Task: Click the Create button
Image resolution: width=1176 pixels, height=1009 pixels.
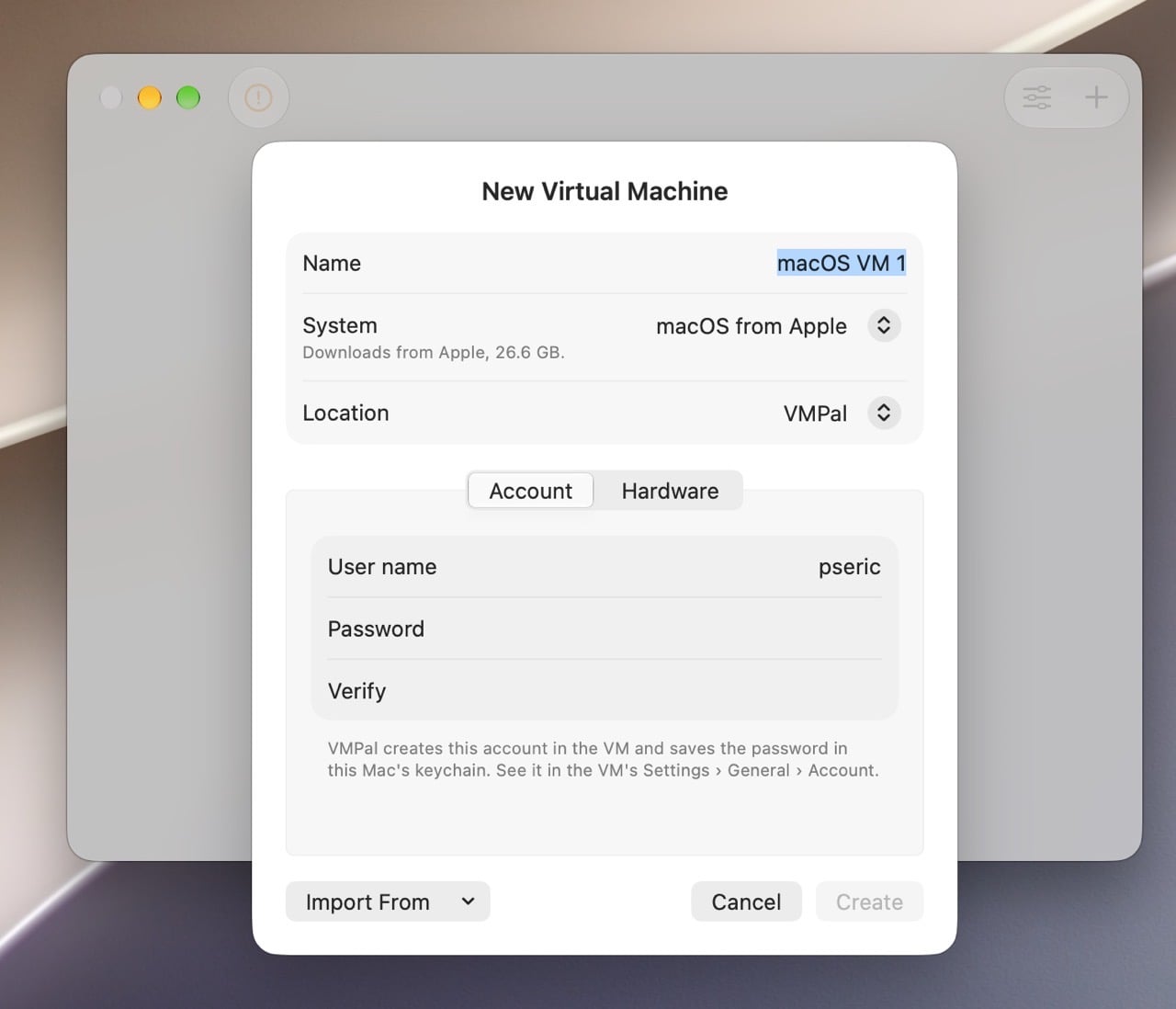Action: (x=869, y=901)
